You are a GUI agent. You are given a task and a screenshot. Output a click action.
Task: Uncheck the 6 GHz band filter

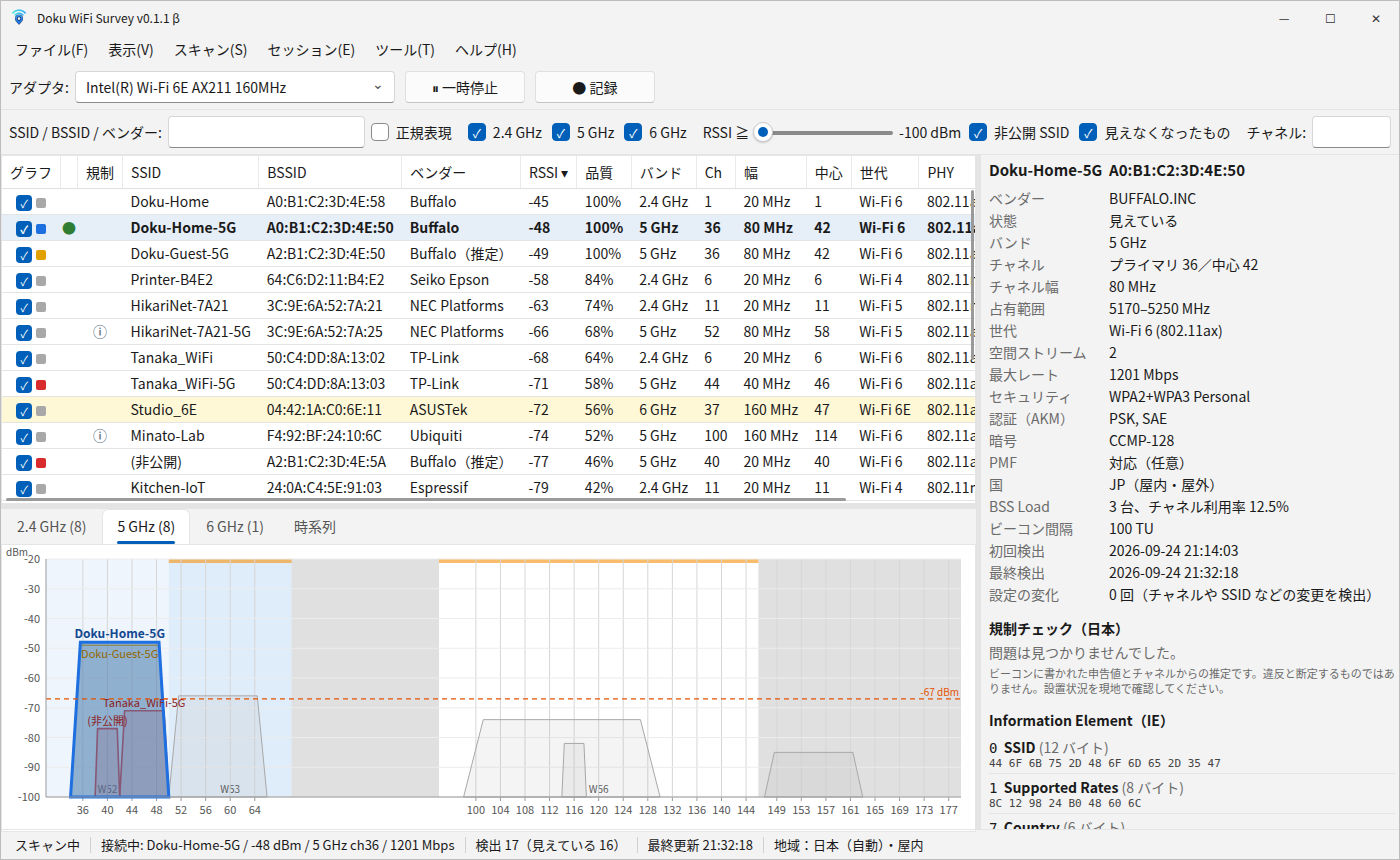coord(633,132)
